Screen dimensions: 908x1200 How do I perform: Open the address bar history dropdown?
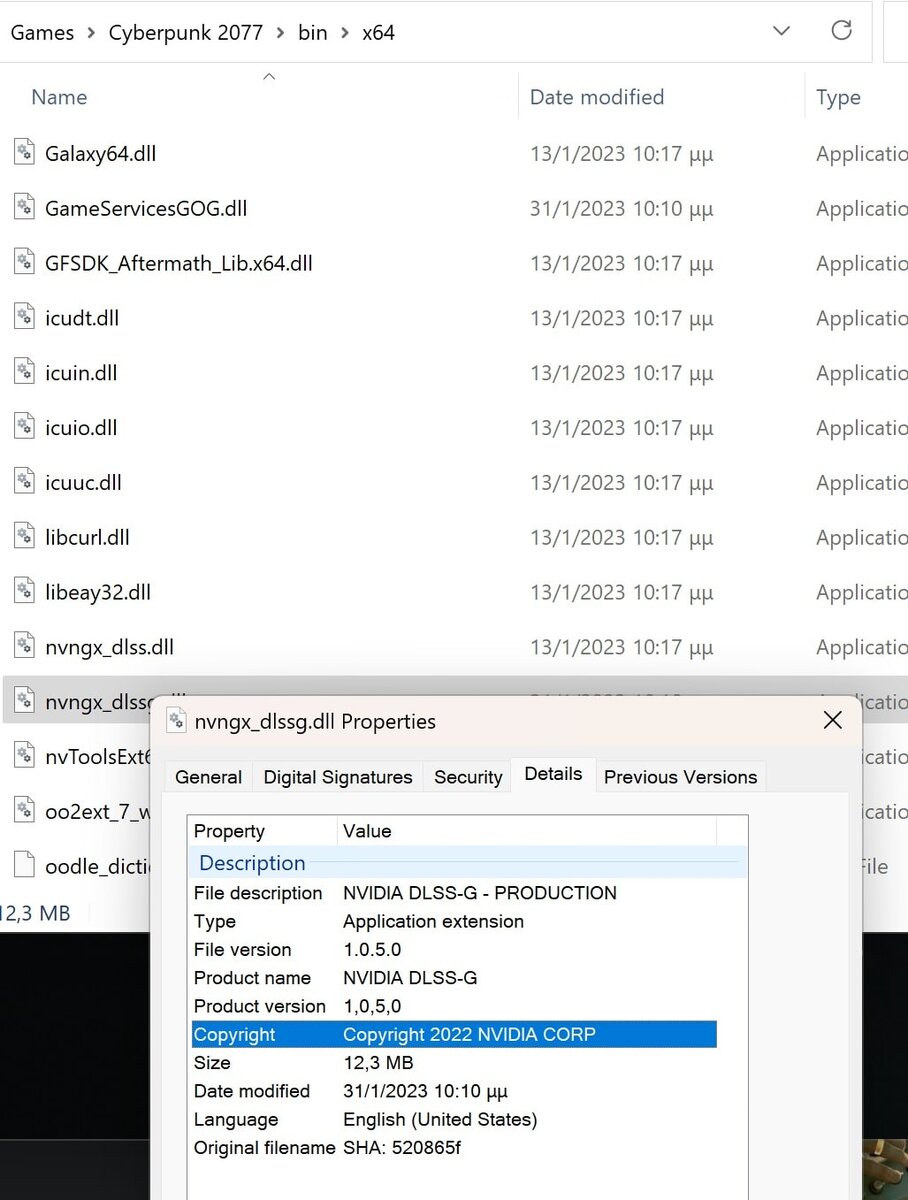point(782,32)
